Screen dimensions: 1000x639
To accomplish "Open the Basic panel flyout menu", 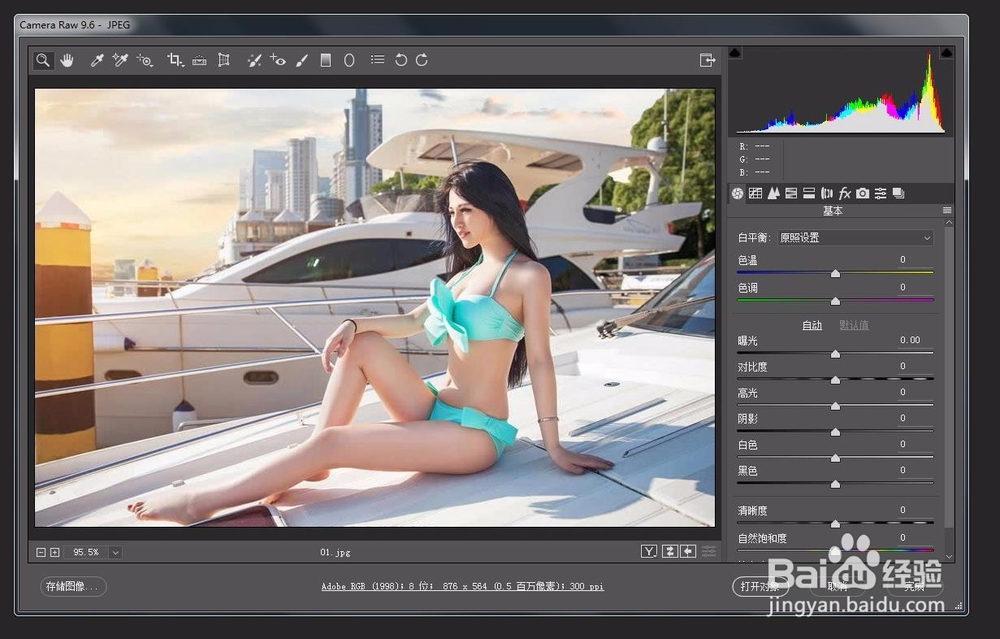I will click(946, 211).
